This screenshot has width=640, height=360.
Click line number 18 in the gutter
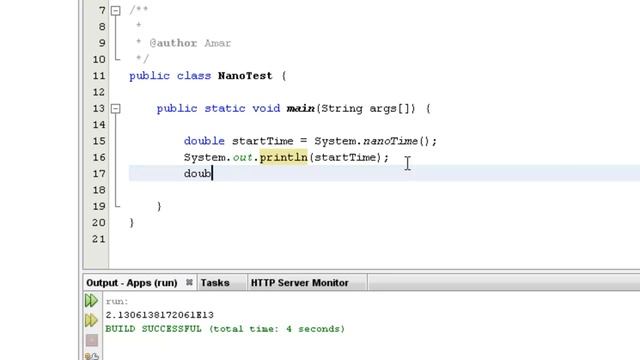[x=99, y=190]
